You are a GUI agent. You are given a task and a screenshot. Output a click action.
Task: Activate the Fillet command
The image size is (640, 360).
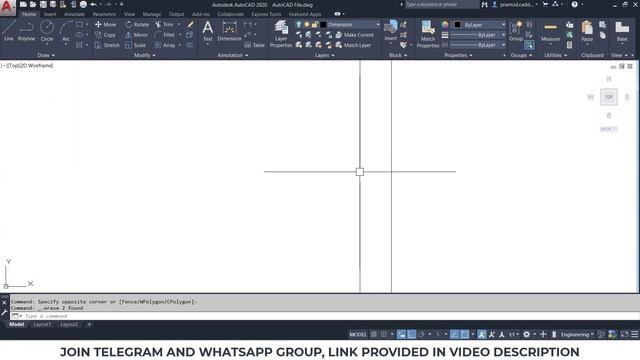[165, 35]
